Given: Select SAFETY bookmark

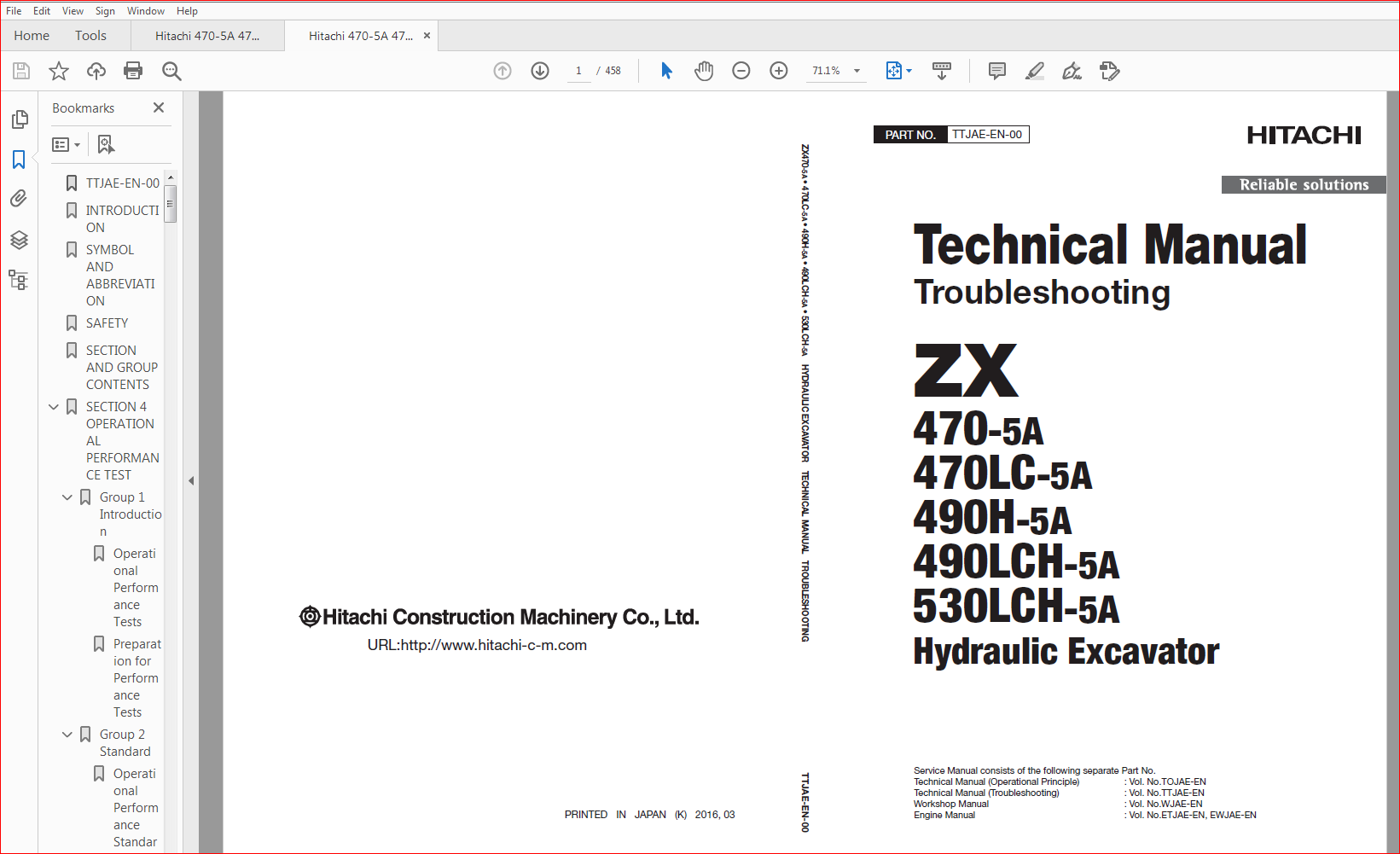Looking at the screenshot, I should point(107,323).
